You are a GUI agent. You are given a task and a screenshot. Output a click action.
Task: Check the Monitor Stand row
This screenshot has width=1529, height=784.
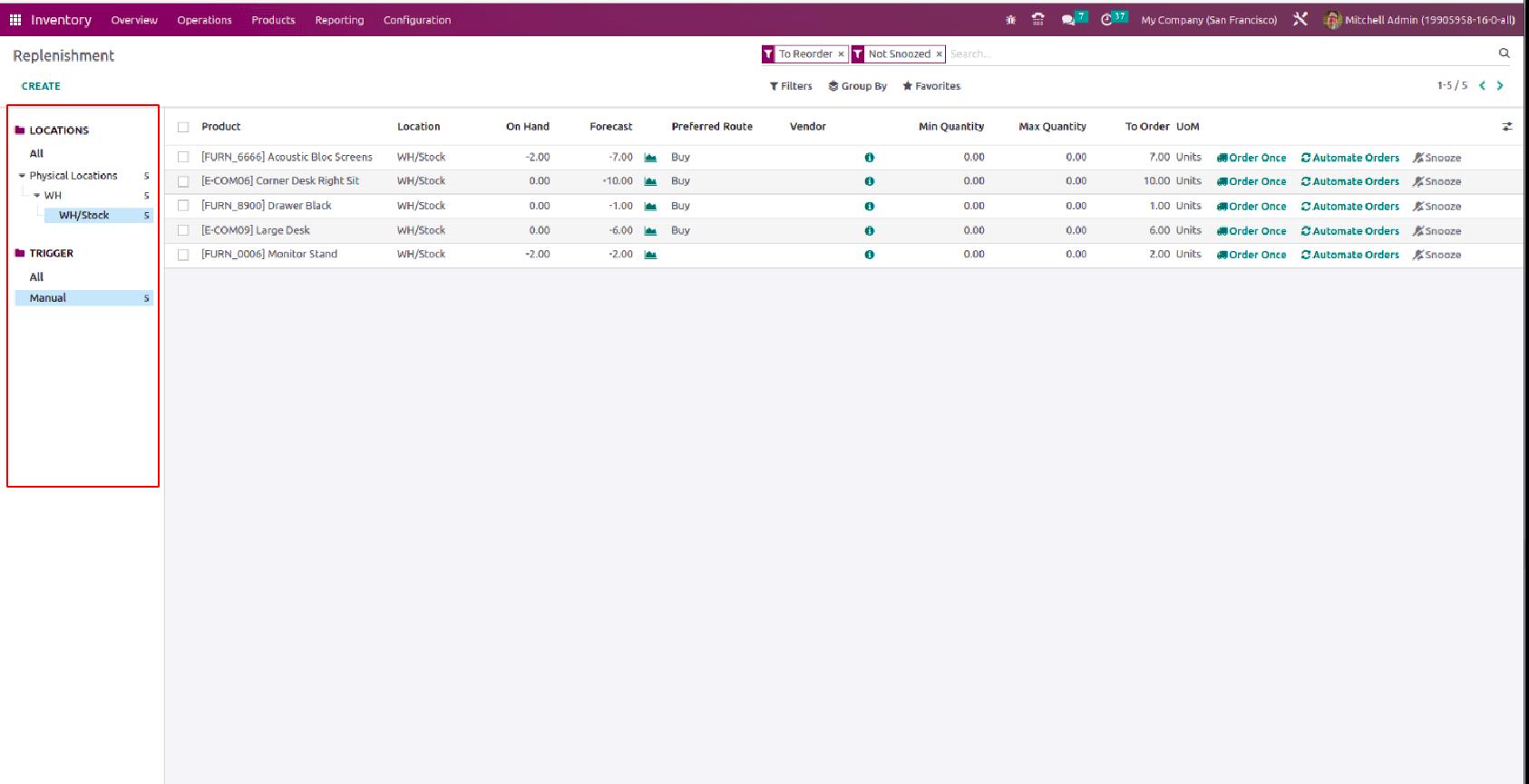pos(183,255)
